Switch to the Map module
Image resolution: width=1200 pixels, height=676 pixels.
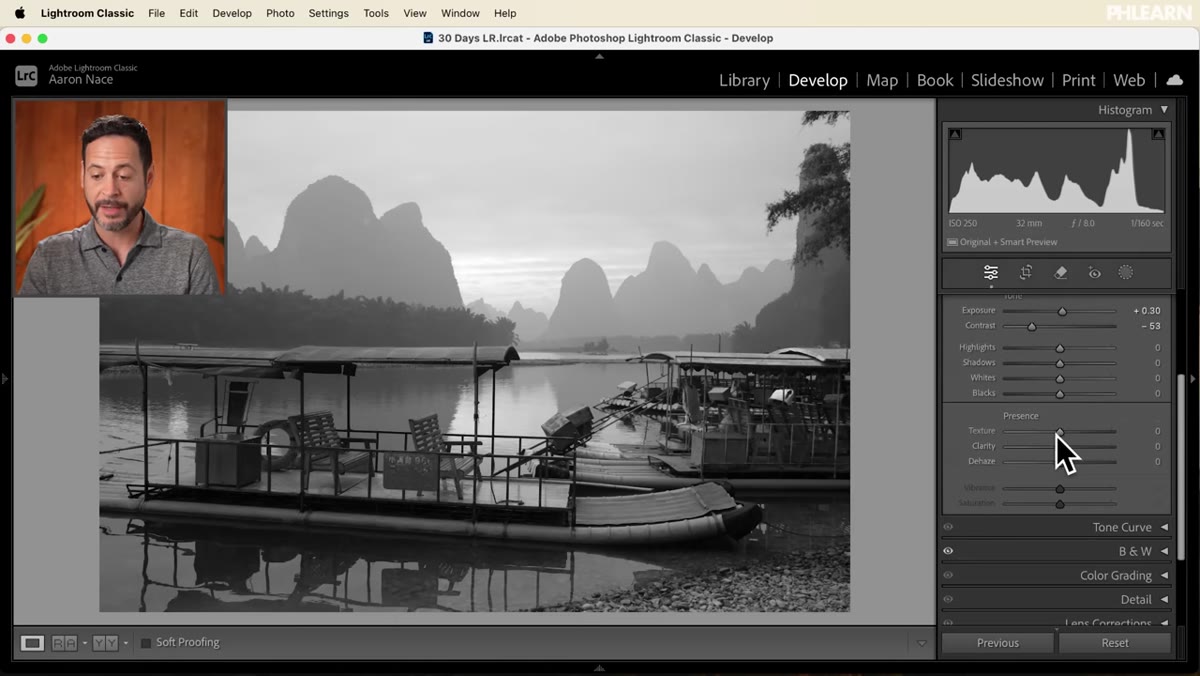pyautogui.click(x=882, y=80)
